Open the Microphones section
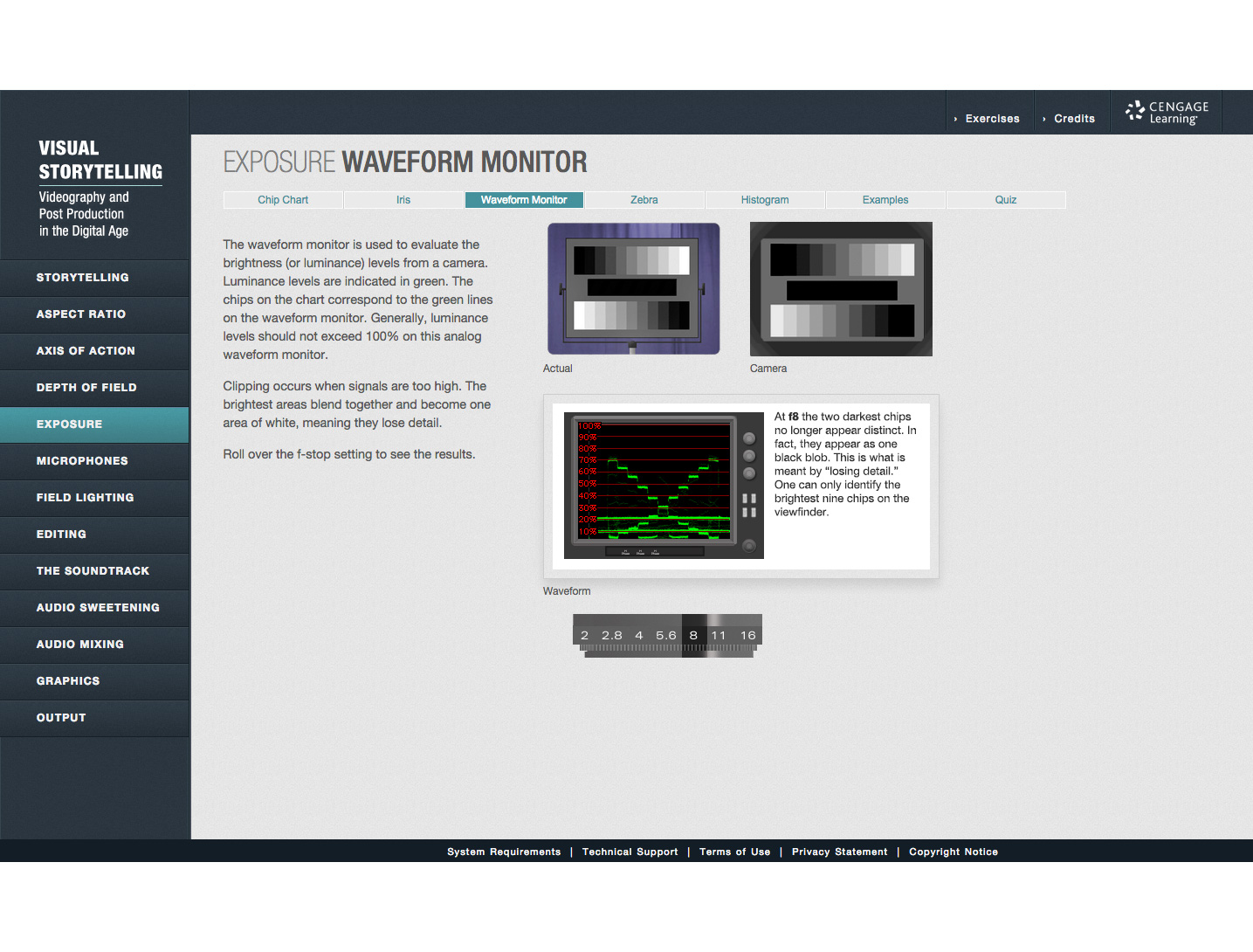This screenshot has width=1253, height=952. (82, 461)
